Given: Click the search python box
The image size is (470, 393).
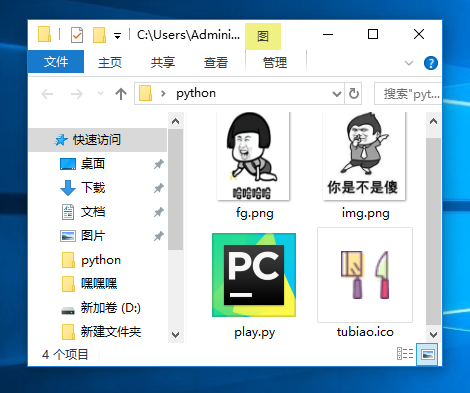Looking at the screenshot, I should (x=408, y=94).
